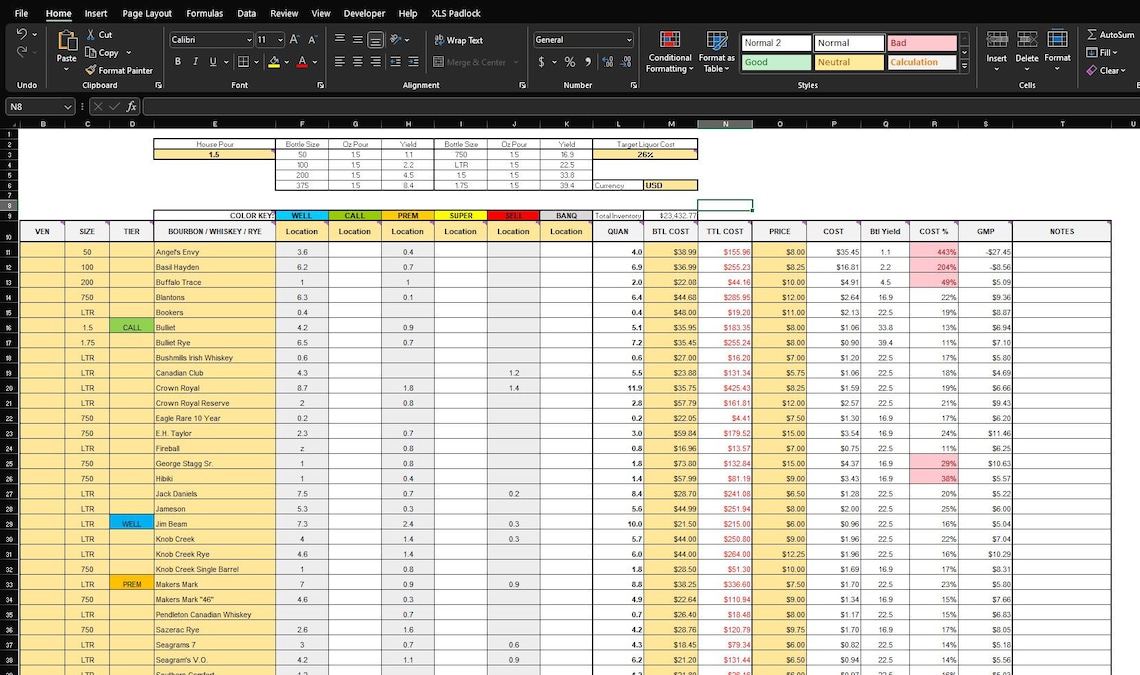Click the Undo arrow icon
Viewport: 1140px width, 675px height.
pyautogui.click(x=22, y=34)
